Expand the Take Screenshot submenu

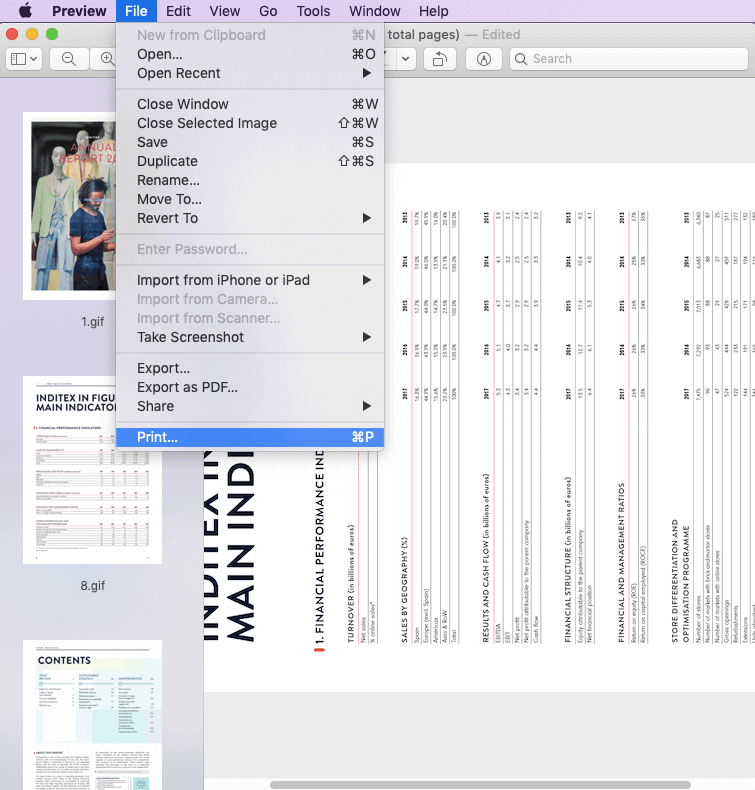tap(366, 337)
